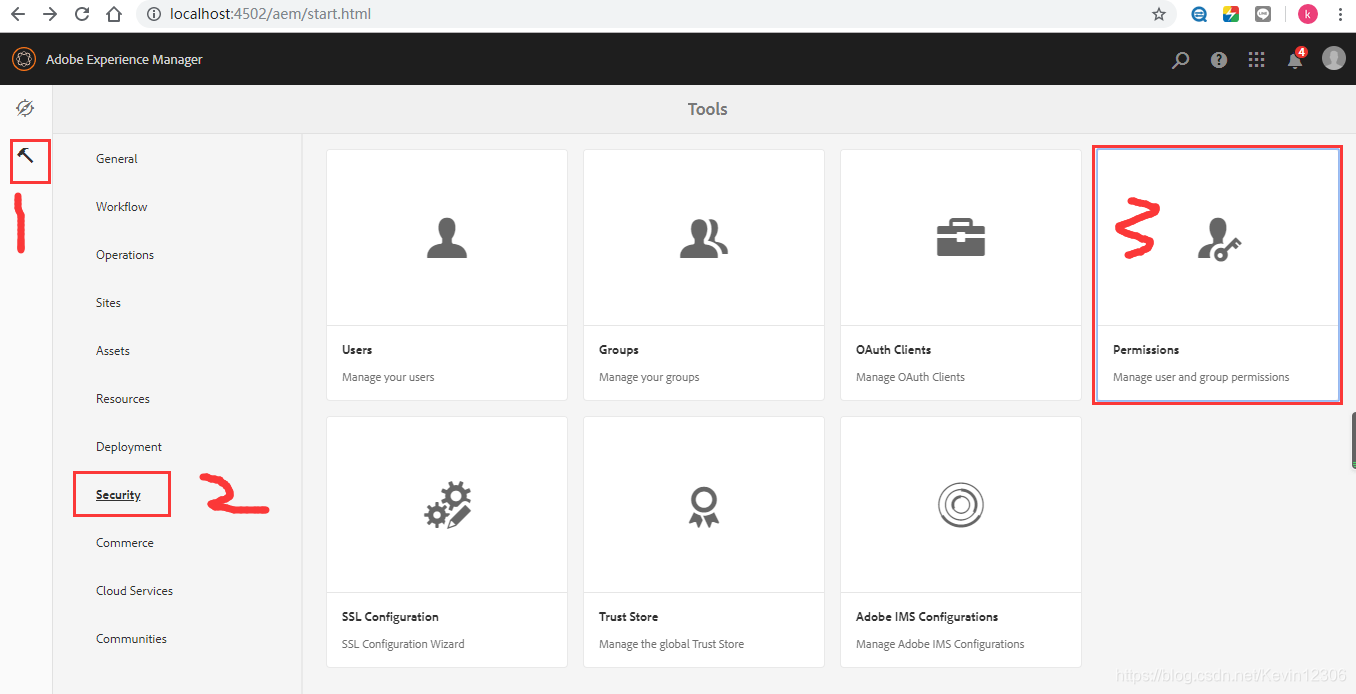Click the "Manage your groups" description
Screen dimensions: 1356x694
pos(649,377)
